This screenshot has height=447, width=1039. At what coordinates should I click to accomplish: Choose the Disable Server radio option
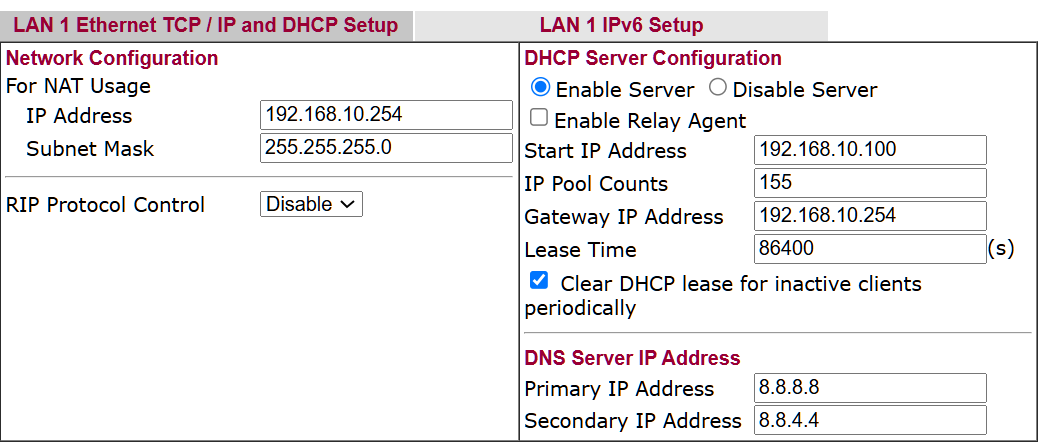click(x=718, y=88)
